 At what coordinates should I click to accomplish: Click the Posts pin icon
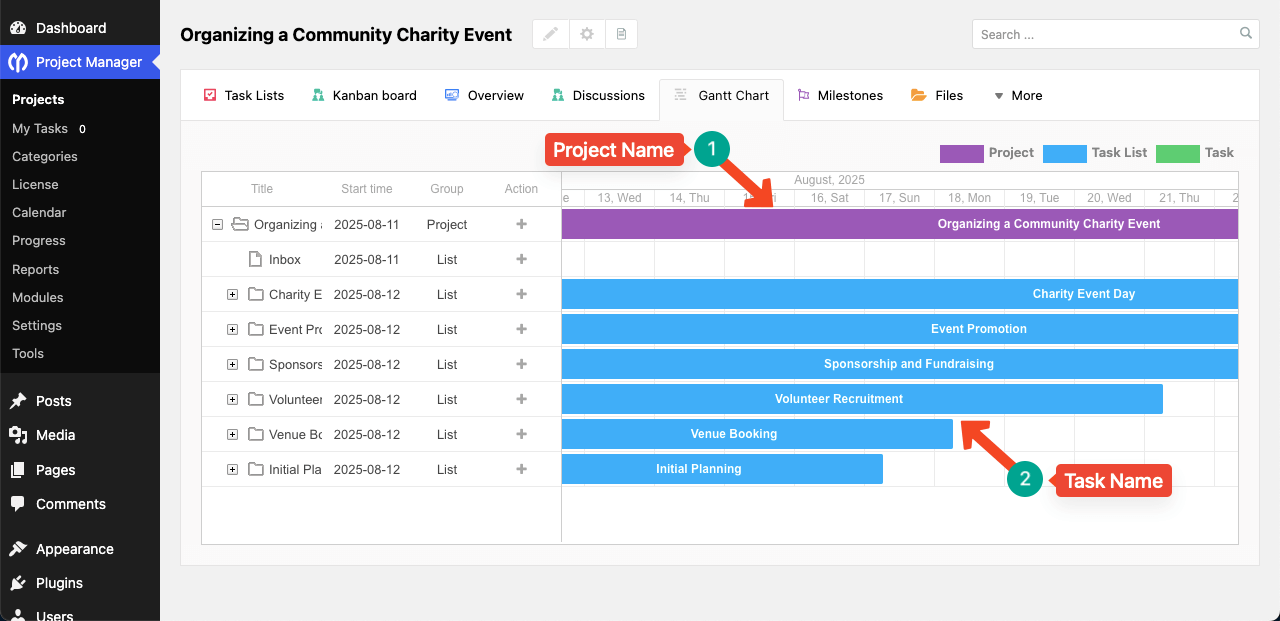18,401
